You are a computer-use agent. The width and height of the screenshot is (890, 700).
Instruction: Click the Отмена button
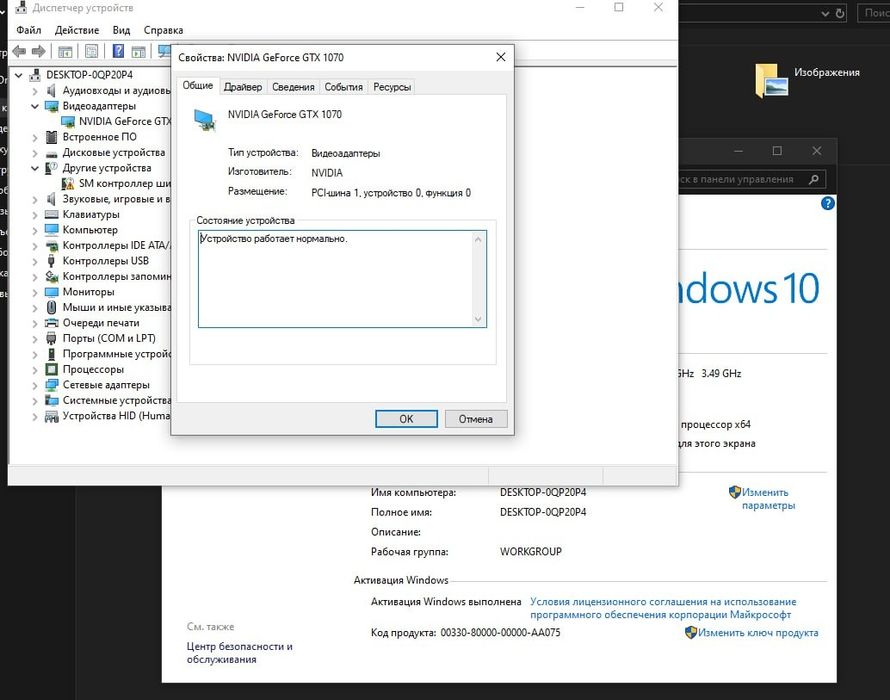(476, 419)
